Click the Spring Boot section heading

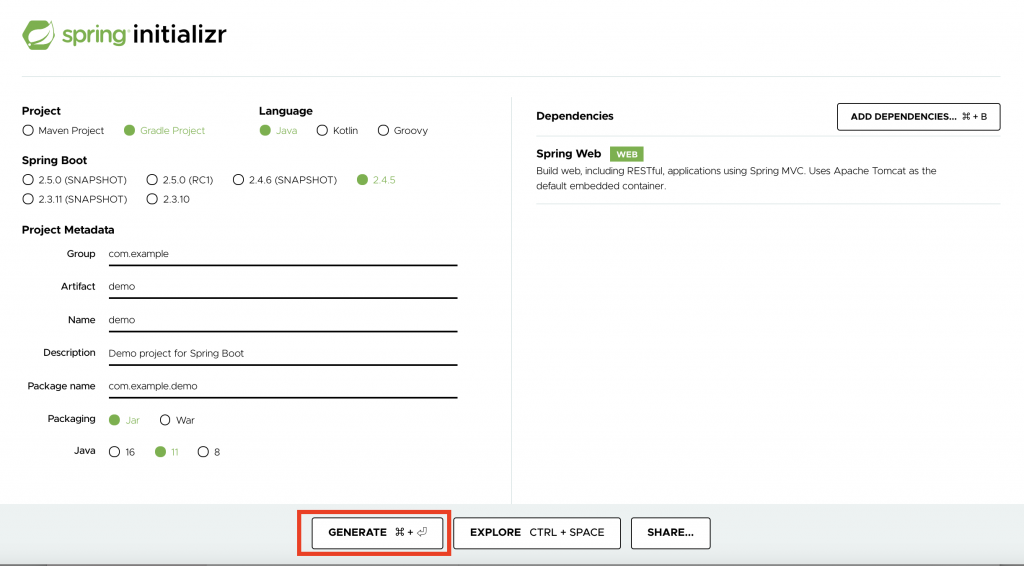tap(54, 161)
